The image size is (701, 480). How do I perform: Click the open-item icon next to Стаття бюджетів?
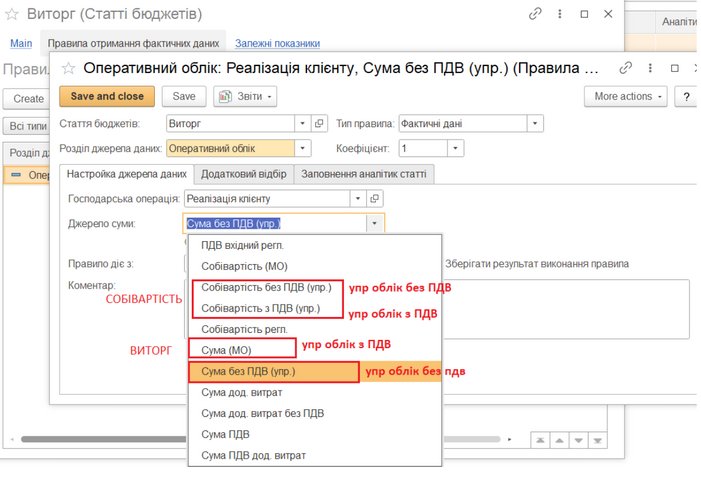320,123
